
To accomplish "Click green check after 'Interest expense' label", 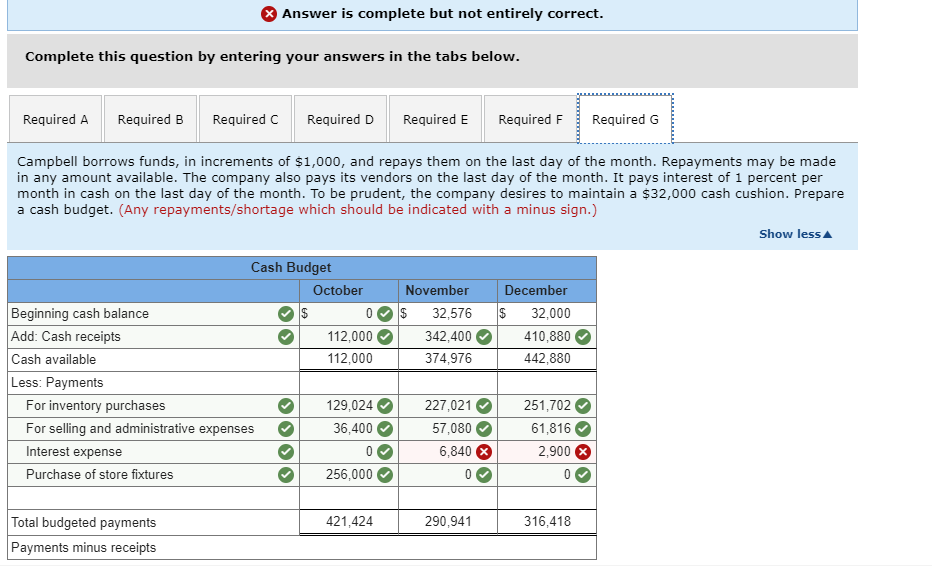I will pos(286,452).
